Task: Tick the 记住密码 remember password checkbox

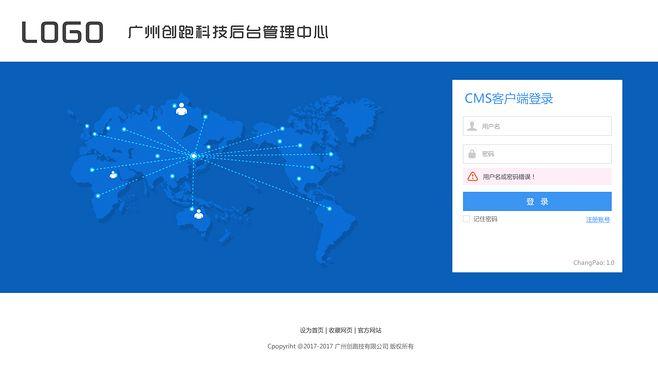Action: [467, 219]
